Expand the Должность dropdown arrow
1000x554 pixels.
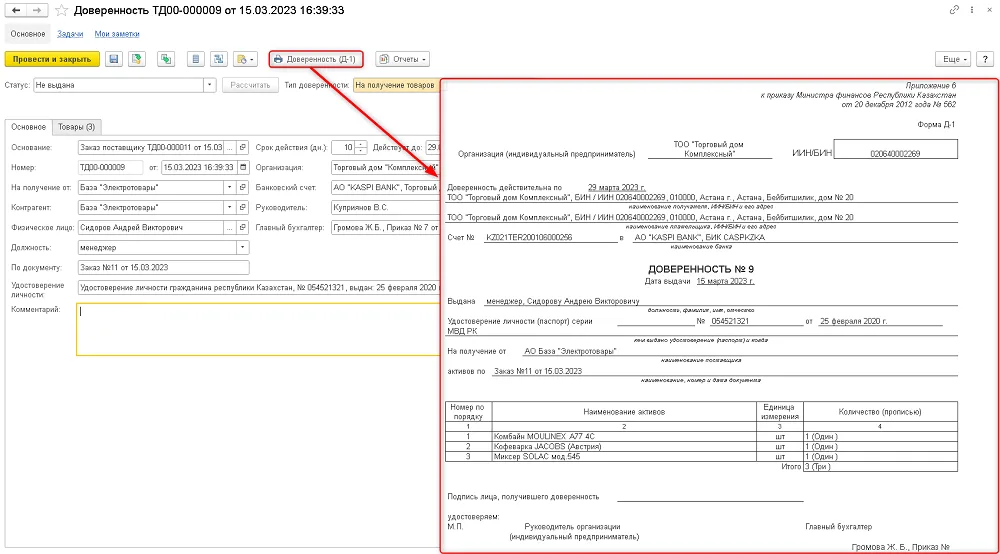(242, 247)
